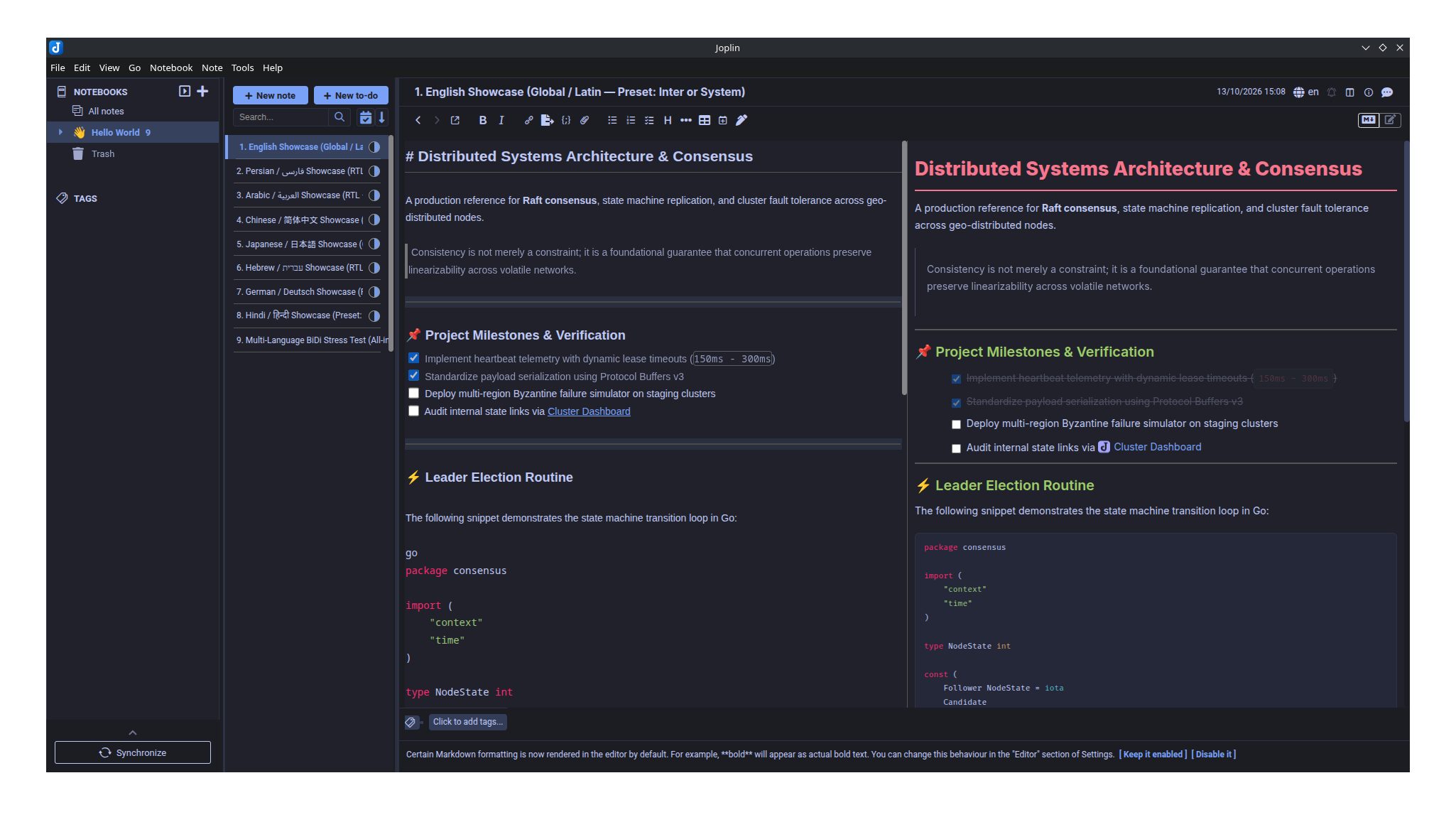Toggle external editing of the note

(x=455, y=120)
